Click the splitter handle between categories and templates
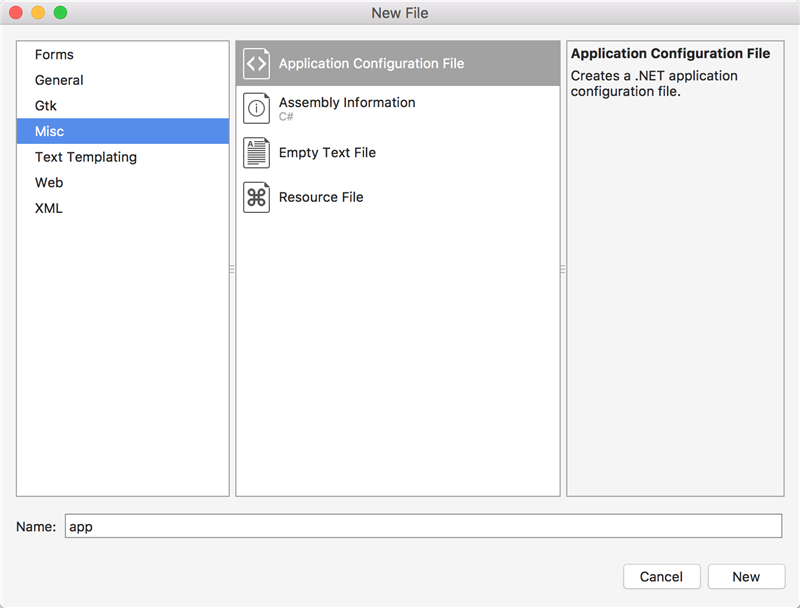The height and width of the screenshot is (608, 800). 232,269
